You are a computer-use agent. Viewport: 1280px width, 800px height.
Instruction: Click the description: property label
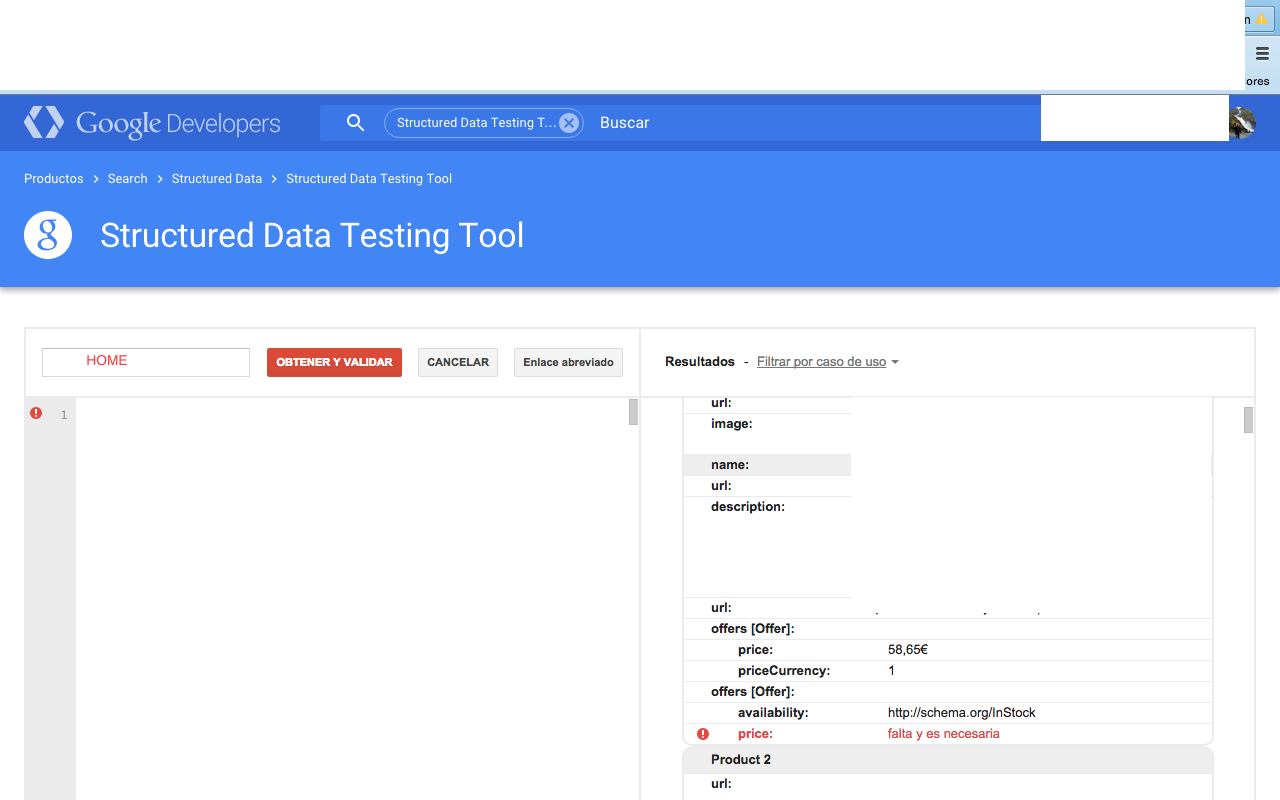(x=748, y=507)
